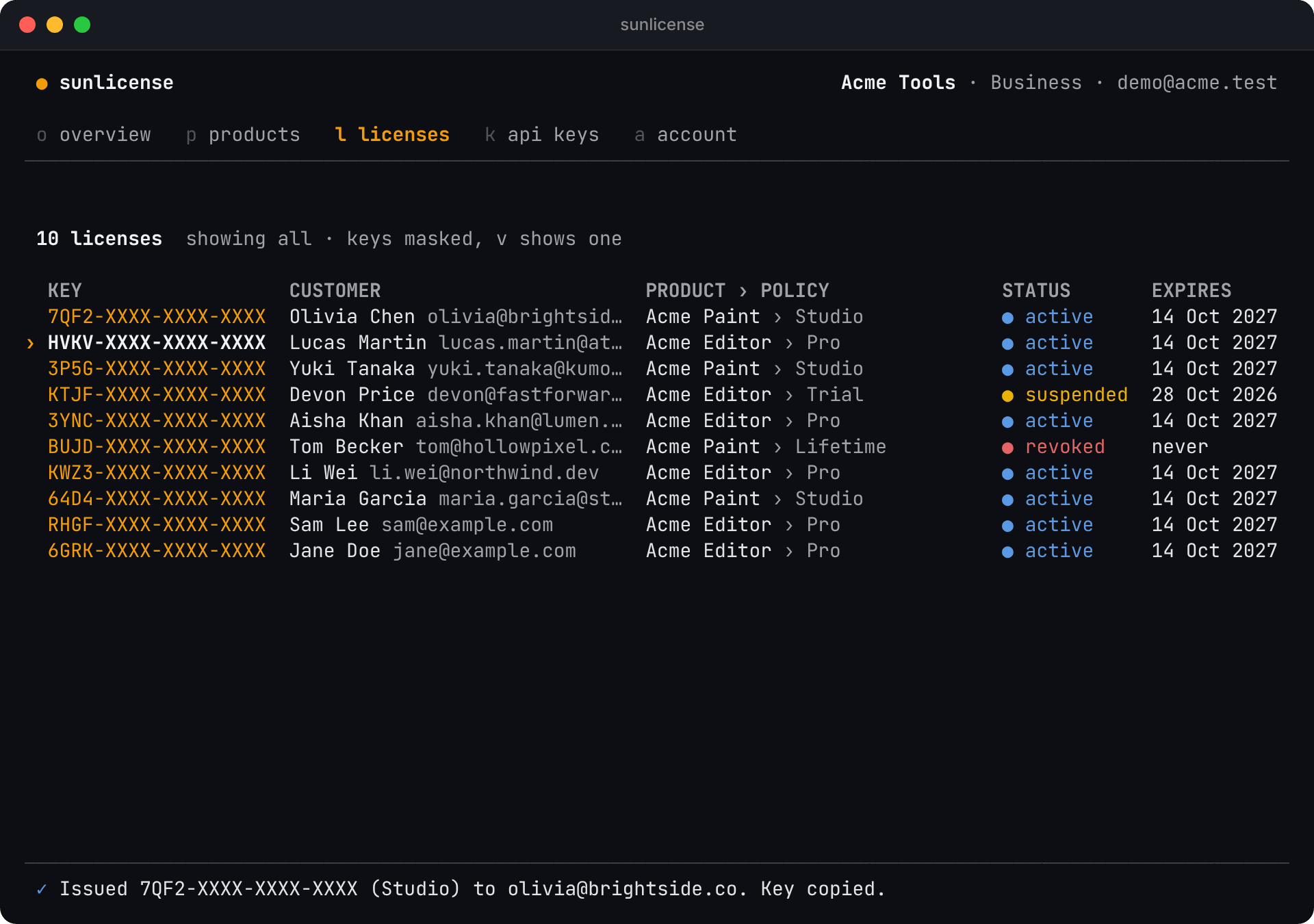Click the red revoked status dot
Image resolution: width=1314 pixels, height=924 pixels.
coord(1007,448)
